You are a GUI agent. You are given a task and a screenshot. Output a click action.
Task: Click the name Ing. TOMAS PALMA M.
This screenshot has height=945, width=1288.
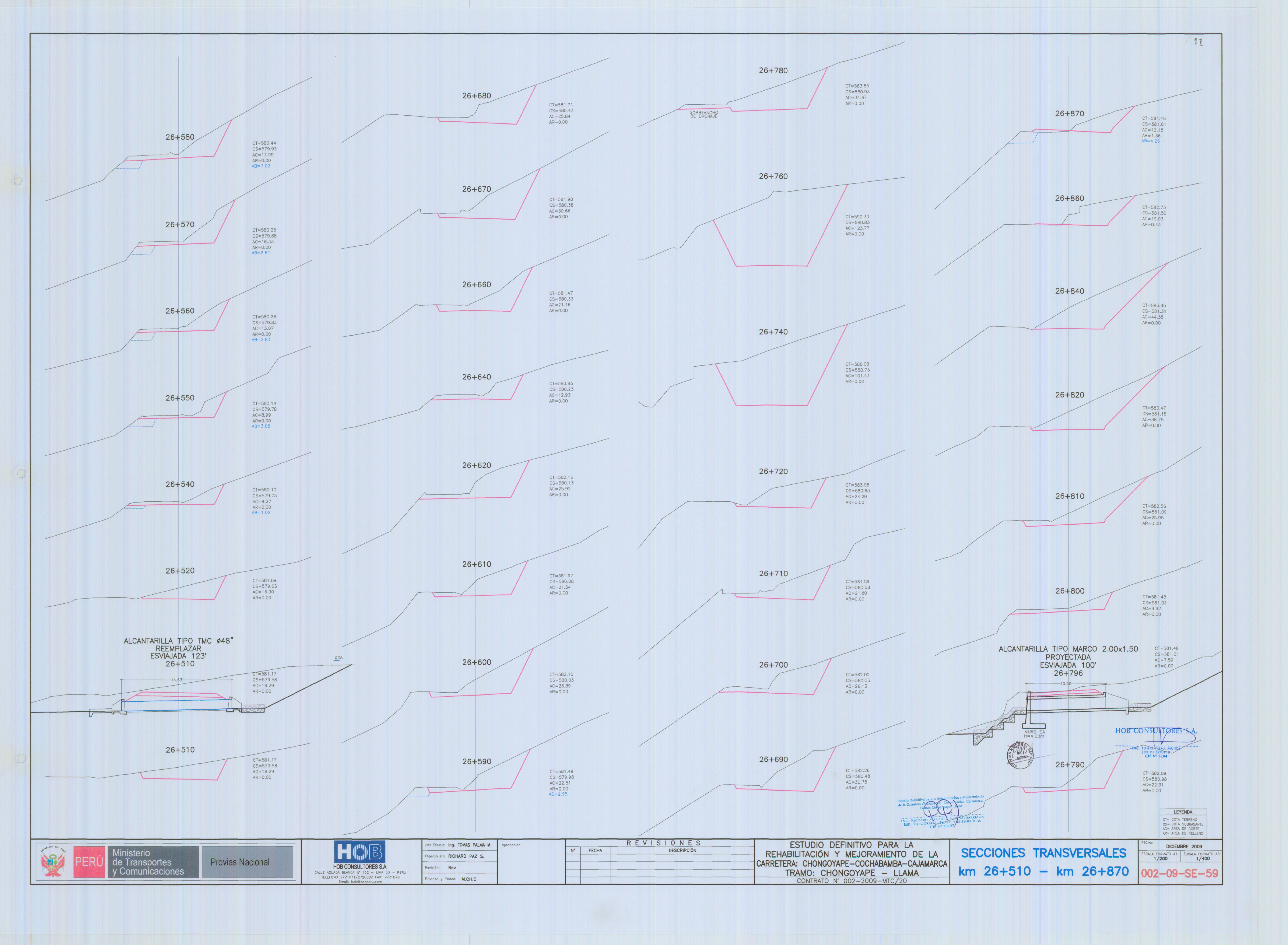[x=469, y=845]
